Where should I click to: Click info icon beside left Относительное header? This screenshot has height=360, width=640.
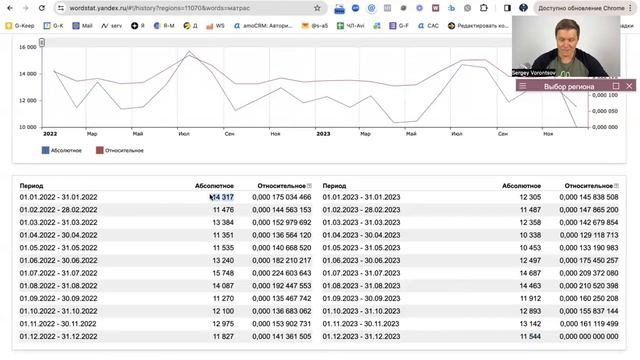point(309,186)
